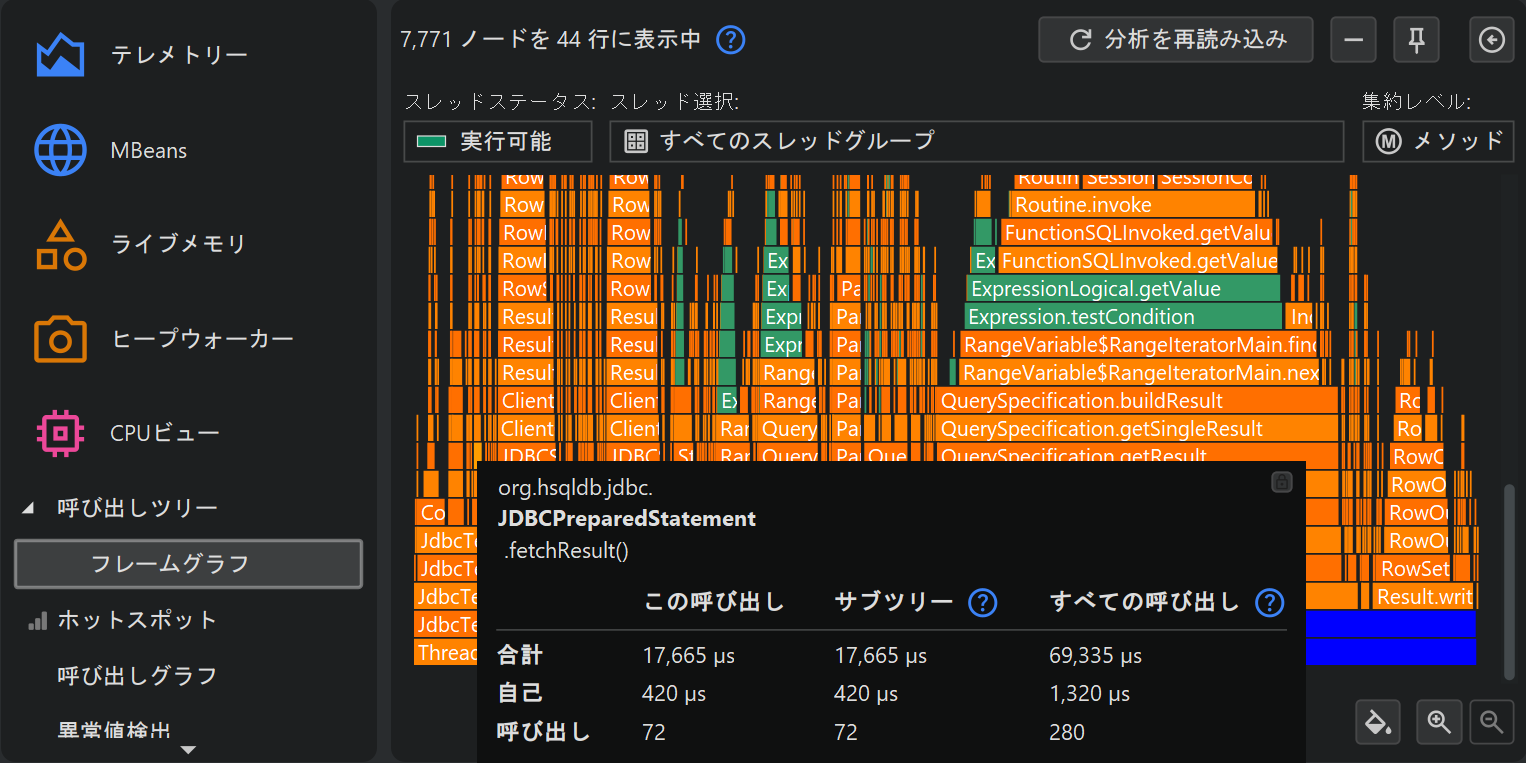Open the ヒープウォーカー camera icon
This screenshot has width=1526, height=763.
[x=60, y=339]
